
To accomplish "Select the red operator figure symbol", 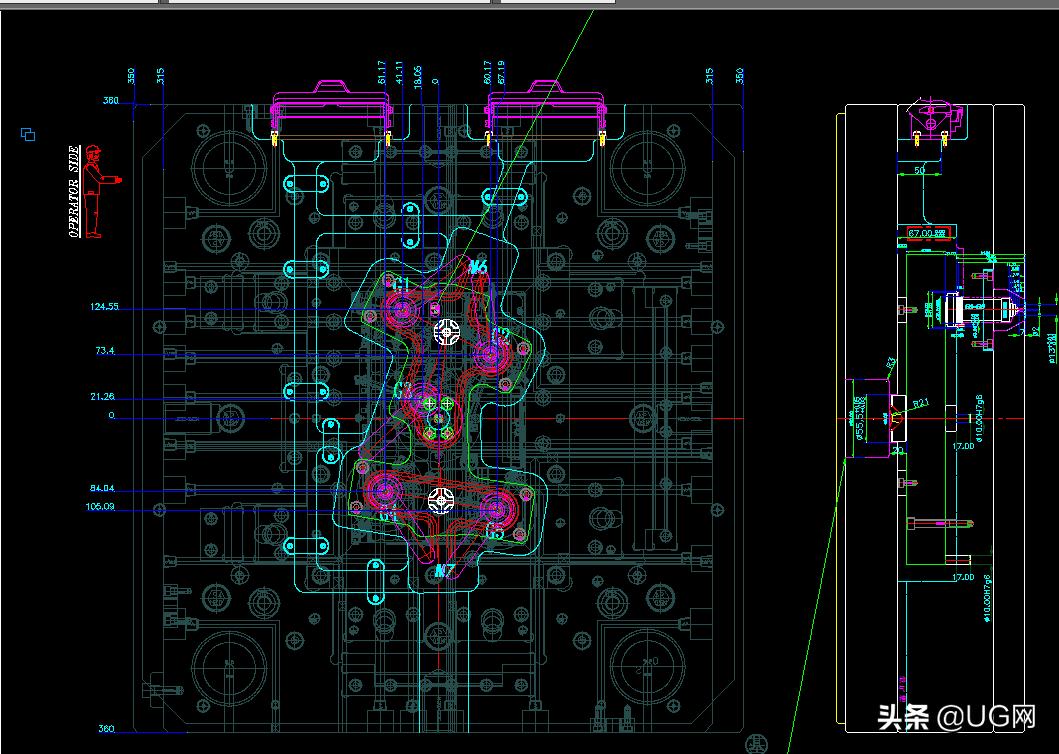I will click(x=95, y=191).
